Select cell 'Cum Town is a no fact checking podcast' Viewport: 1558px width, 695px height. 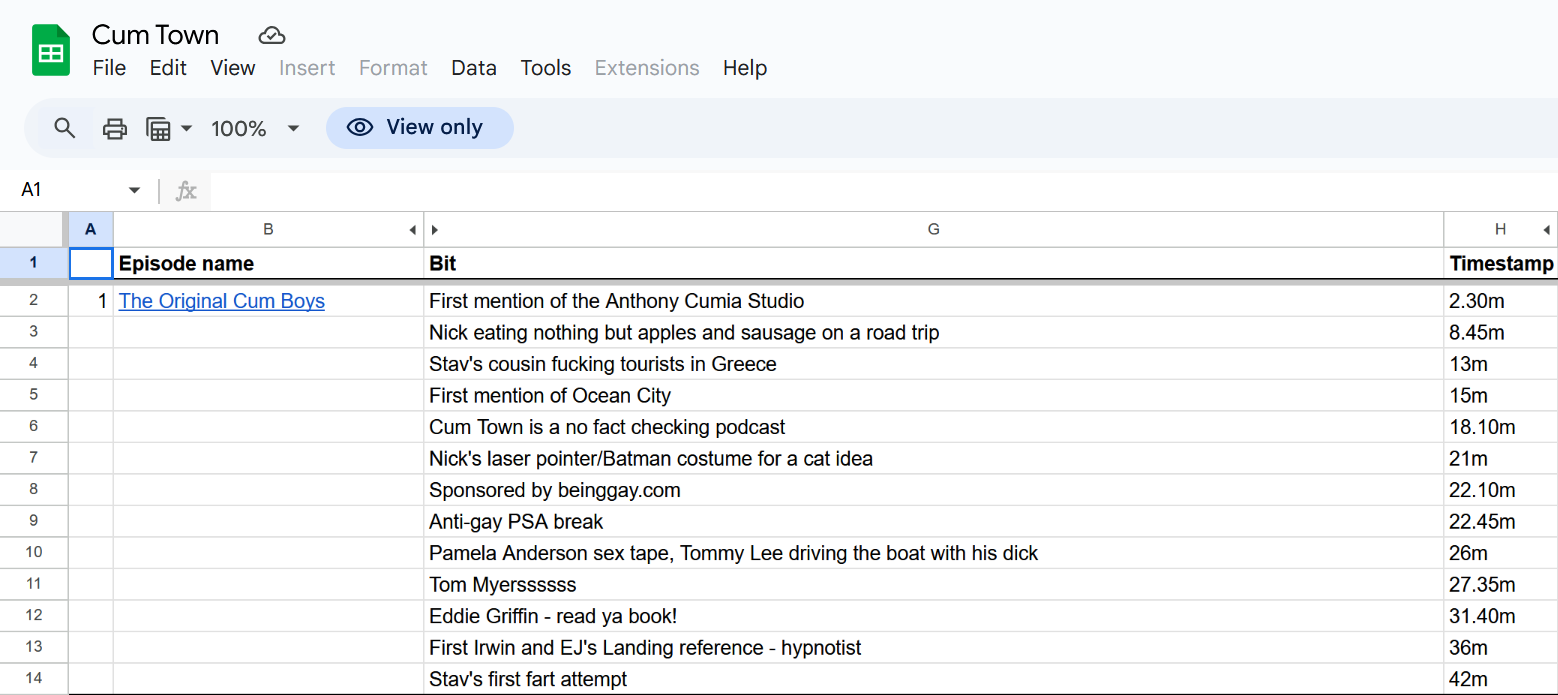[x=934, y=427]
